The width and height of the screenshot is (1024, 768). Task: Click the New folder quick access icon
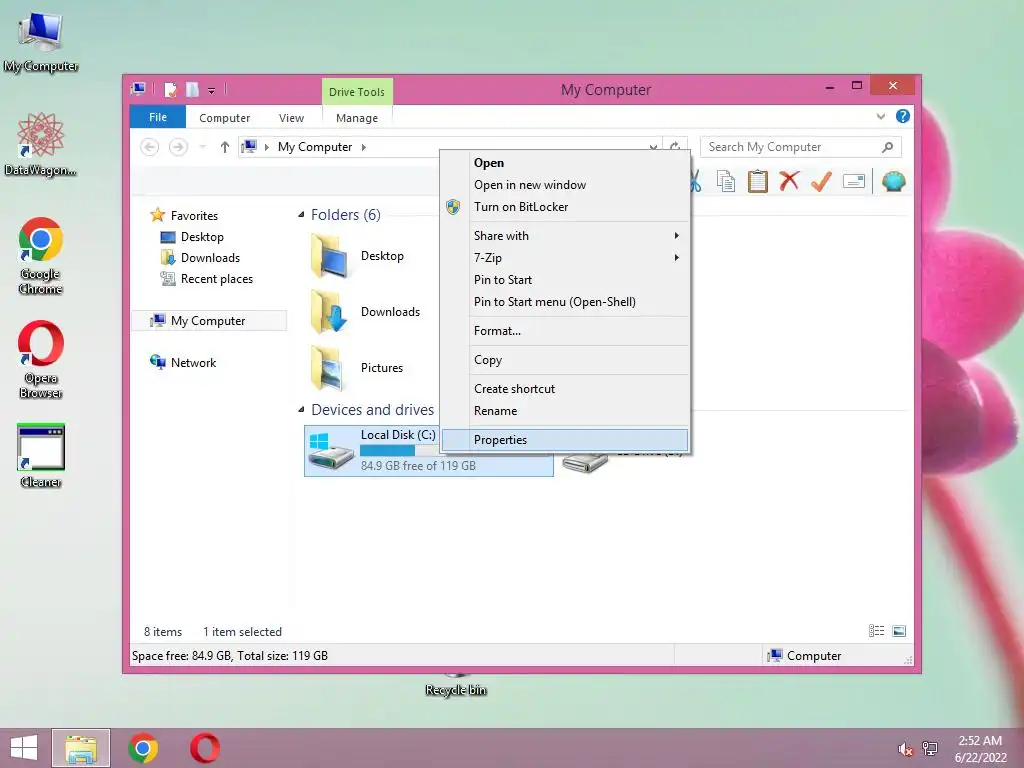(x=193, y=89)
